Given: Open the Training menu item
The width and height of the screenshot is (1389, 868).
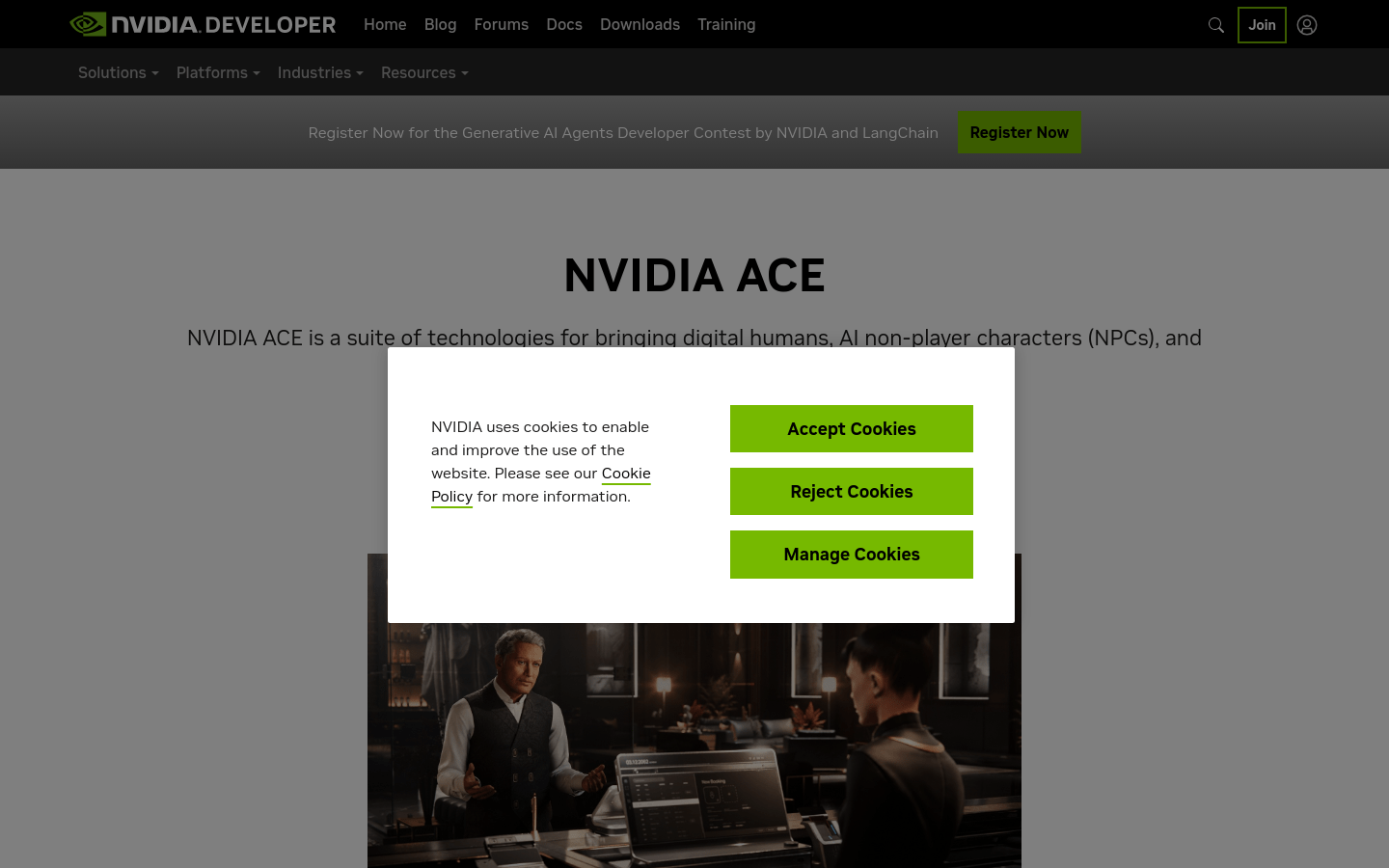Looking at the screenshot, I should click(x=726, y=24).
